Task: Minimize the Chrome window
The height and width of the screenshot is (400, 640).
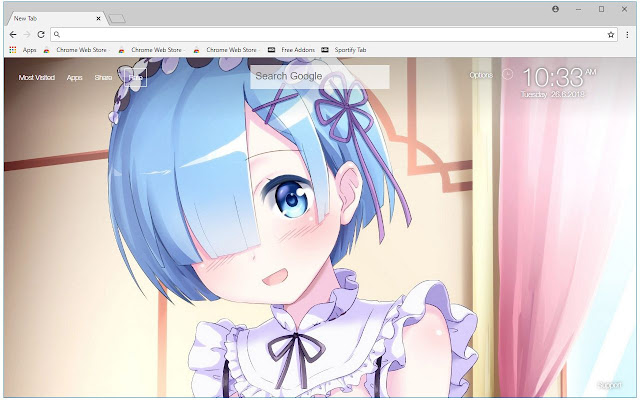Action: point(578,9)
